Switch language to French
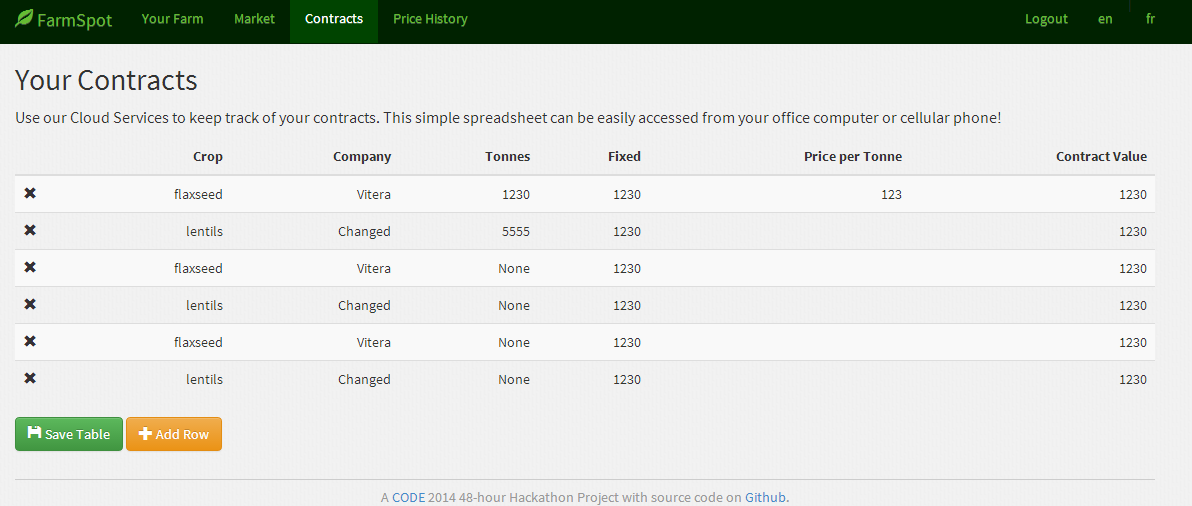The height and width of the screenshot is (506, 1192). click(x=1150, y=19)
